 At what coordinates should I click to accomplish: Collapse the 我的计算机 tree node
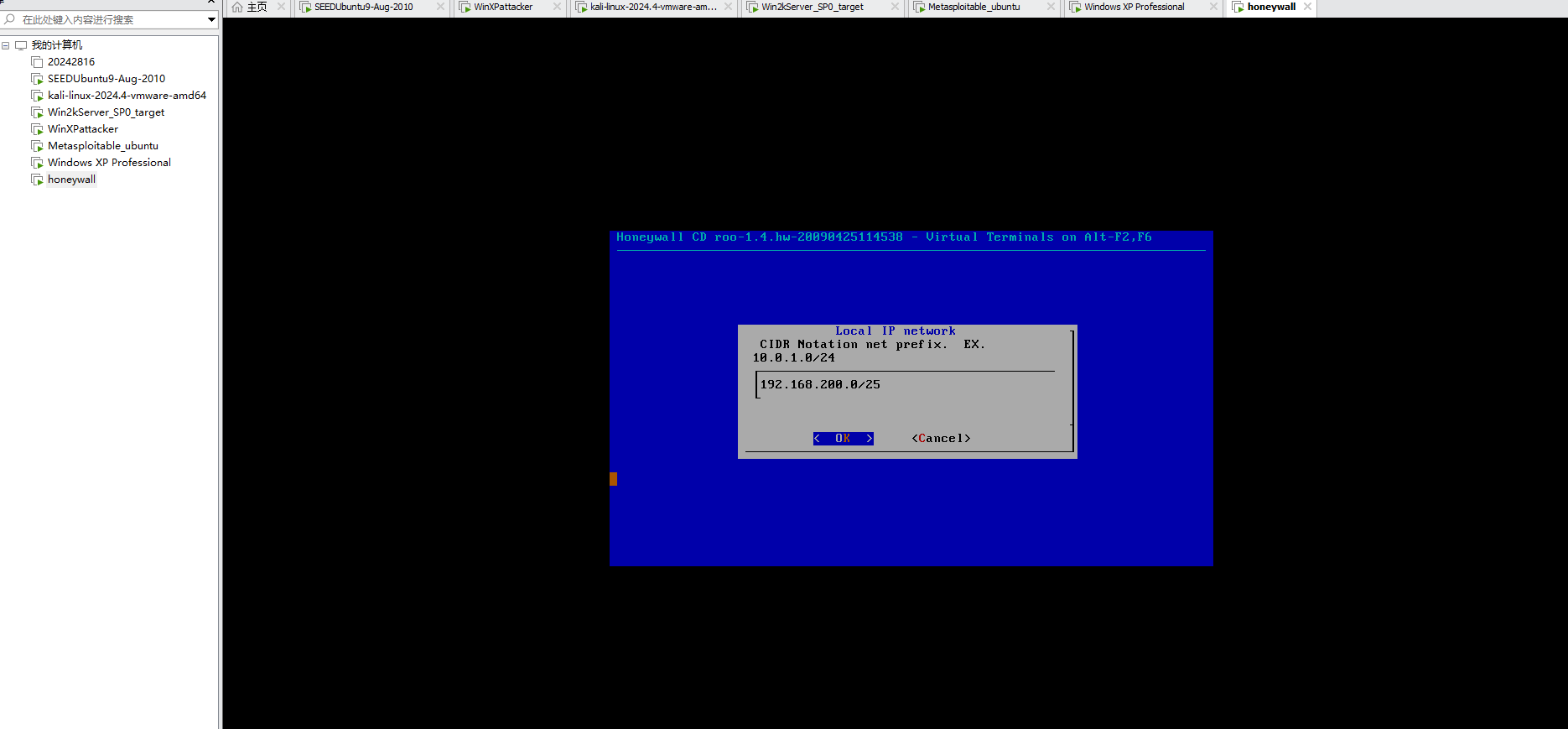coord(6,45)
